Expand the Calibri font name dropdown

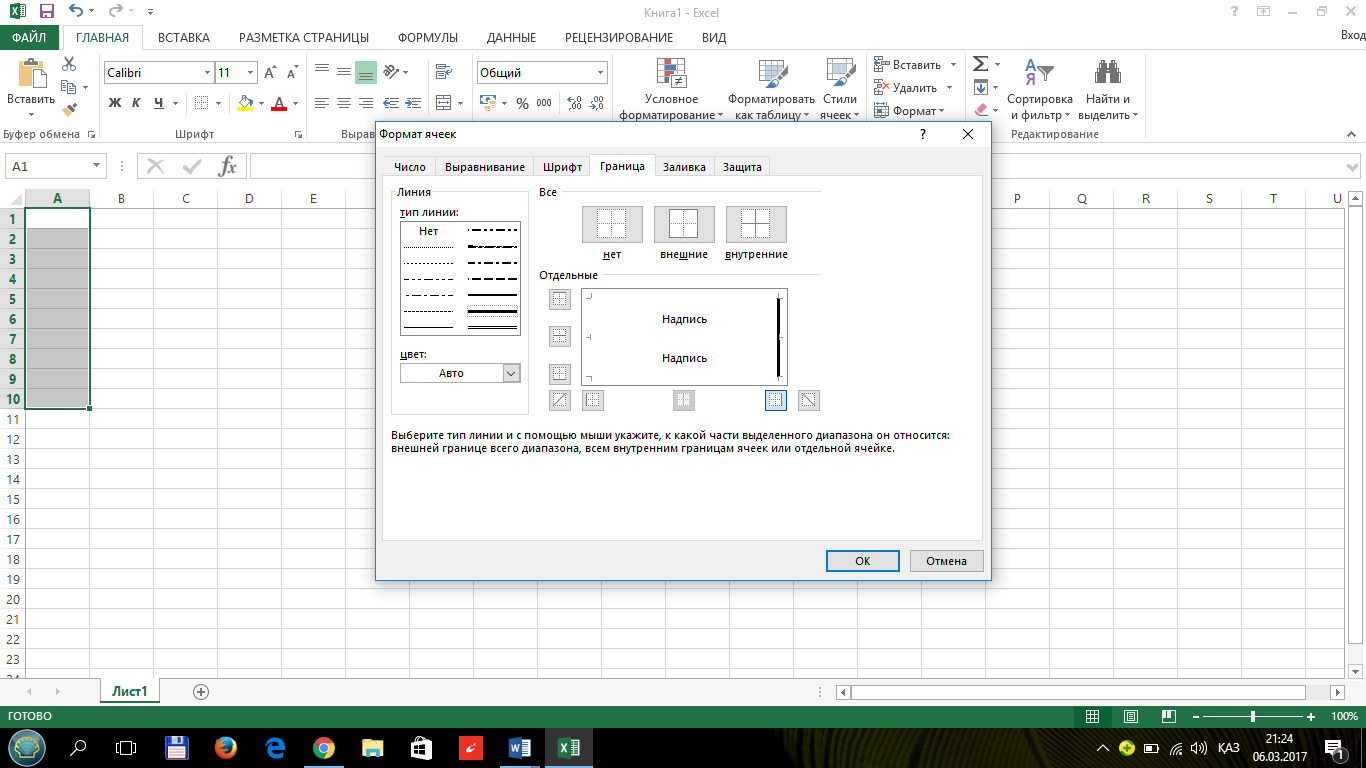207,73
